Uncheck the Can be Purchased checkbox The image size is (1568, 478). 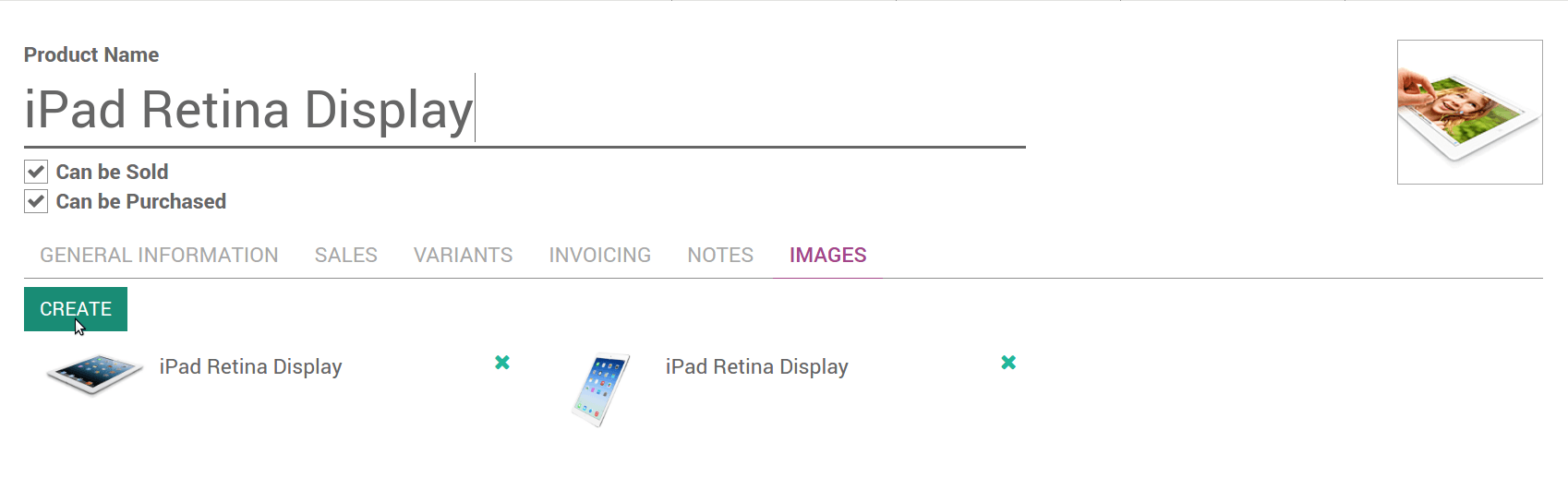[x=36, y=201]
